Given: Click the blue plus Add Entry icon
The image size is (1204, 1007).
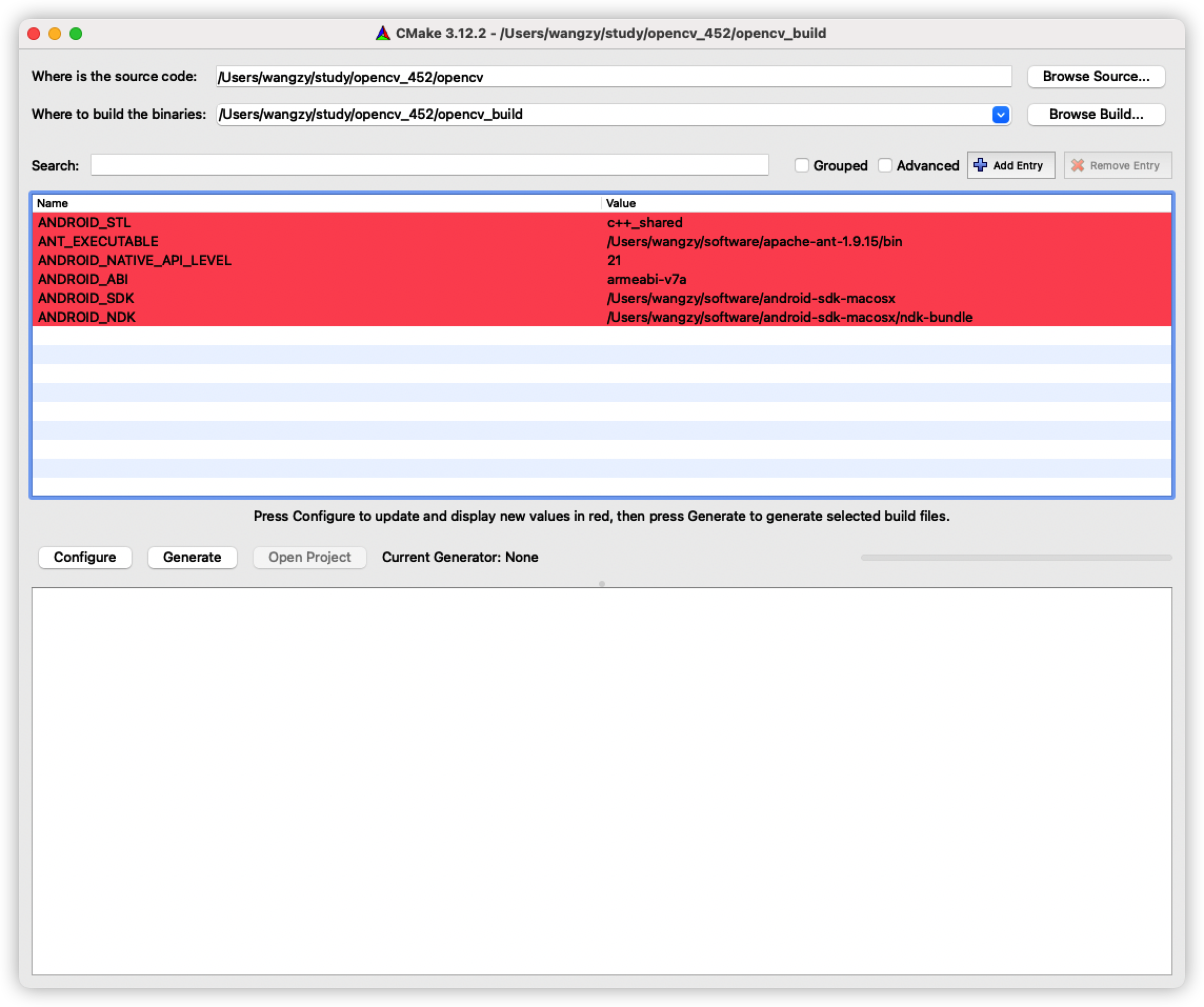Looking at the screenshot, I should coord(980,165).
